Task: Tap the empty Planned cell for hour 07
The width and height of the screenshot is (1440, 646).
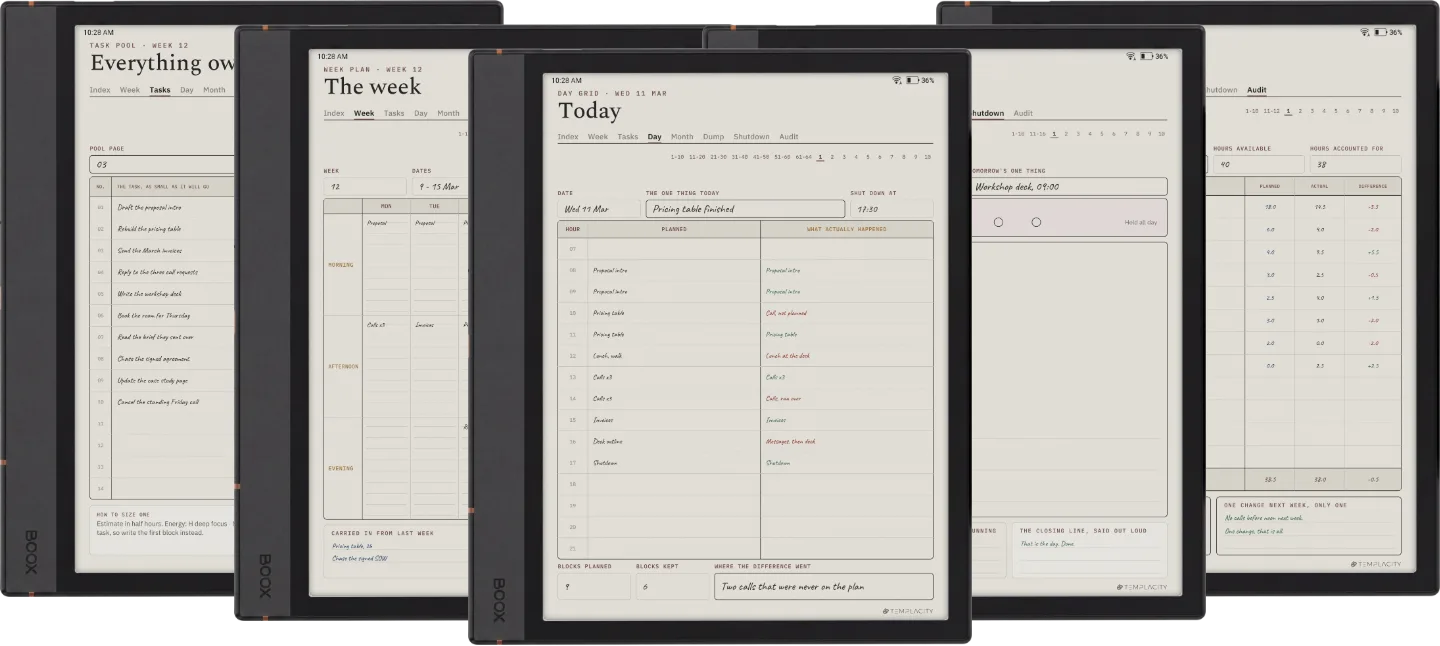Action: 674,249
